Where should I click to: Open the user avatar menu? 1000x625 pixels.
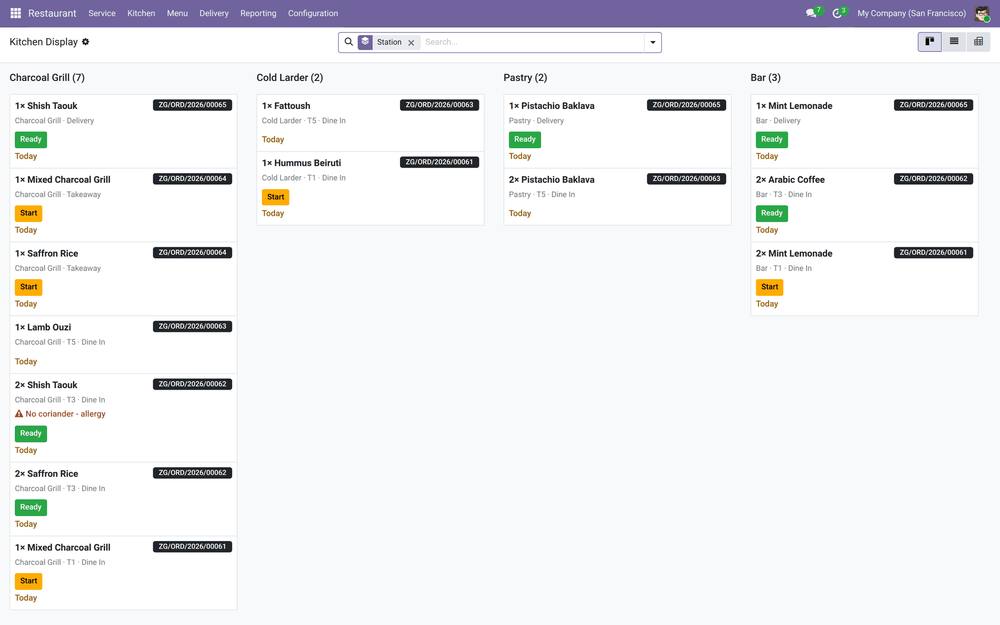[x=982, y=13]
